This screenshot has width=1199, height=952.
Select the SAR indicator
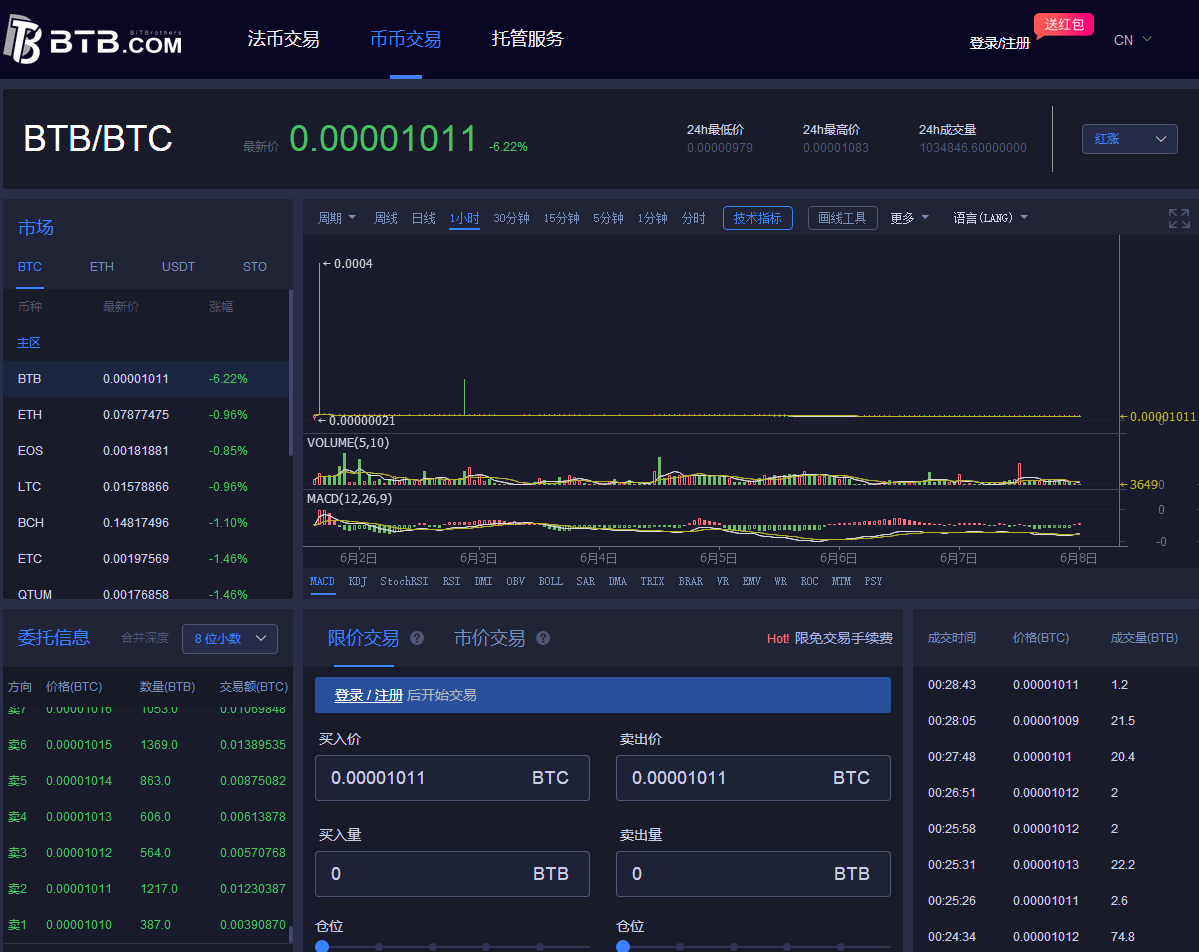(x=586, y=581)
